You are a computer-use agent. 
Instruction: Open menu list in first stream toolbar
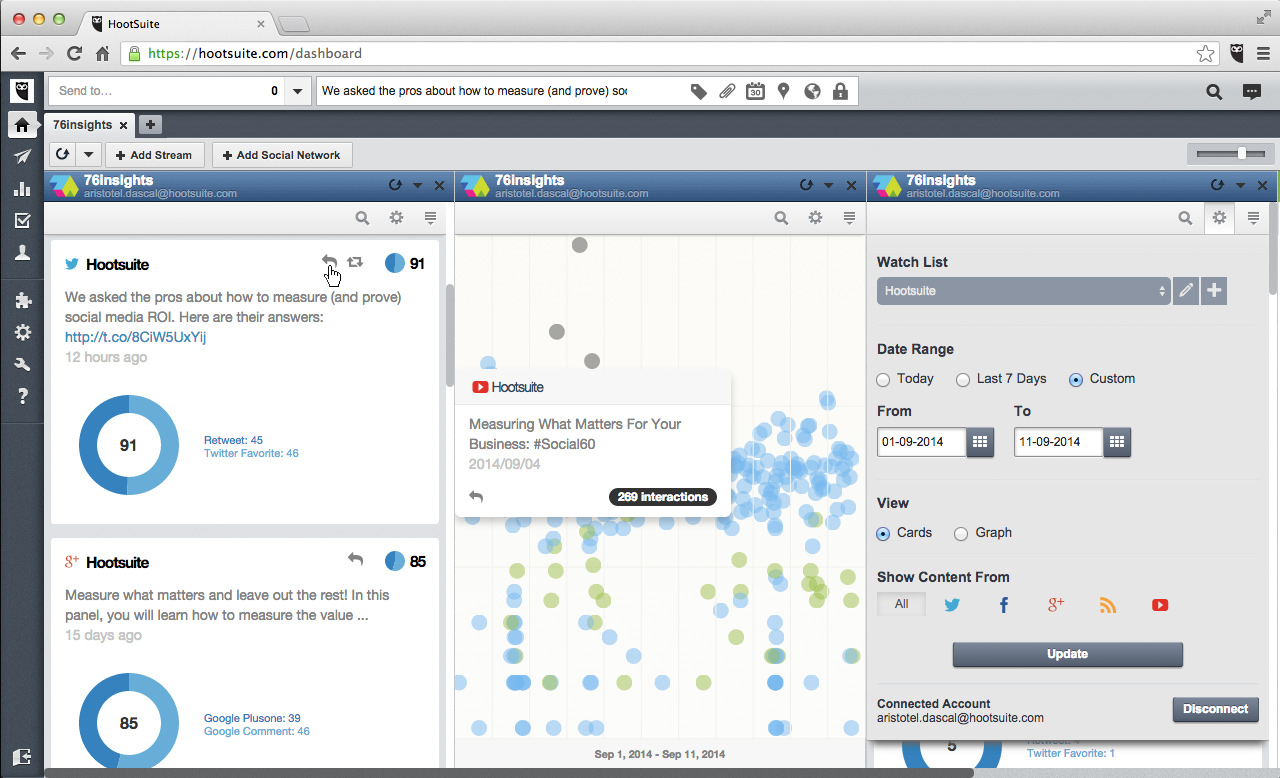[430, 218]
